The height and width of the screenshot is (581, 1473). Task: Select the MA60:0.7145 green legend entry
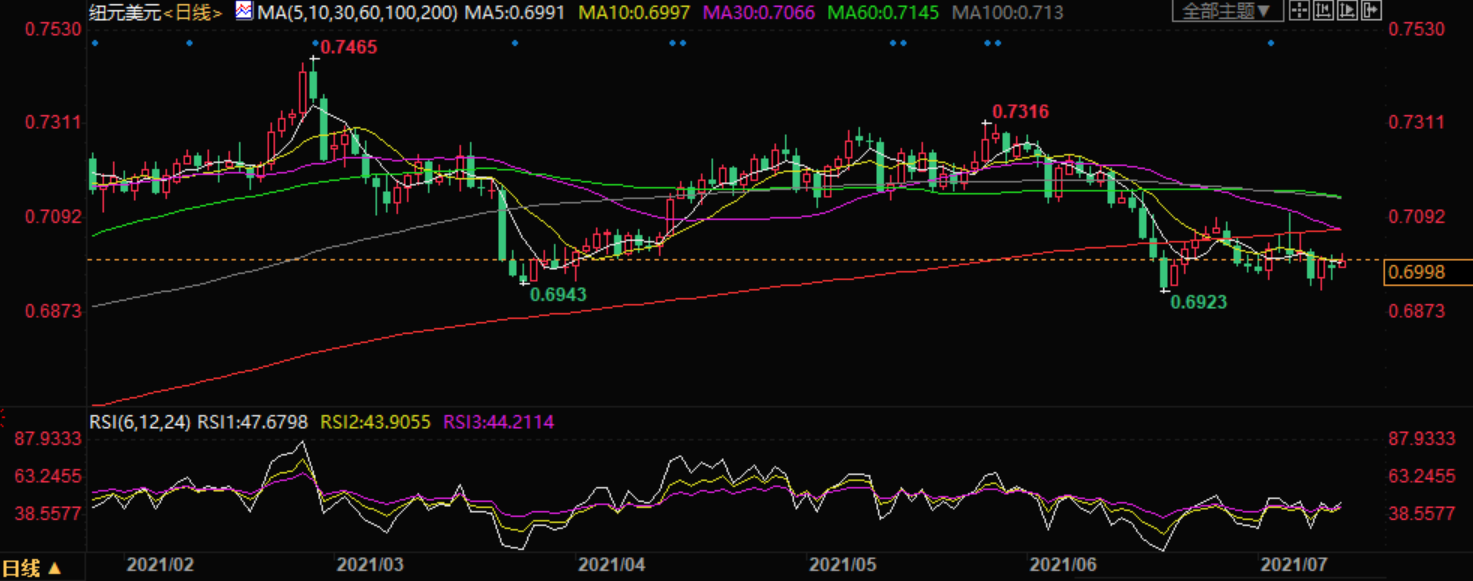(x=879, y=12)
